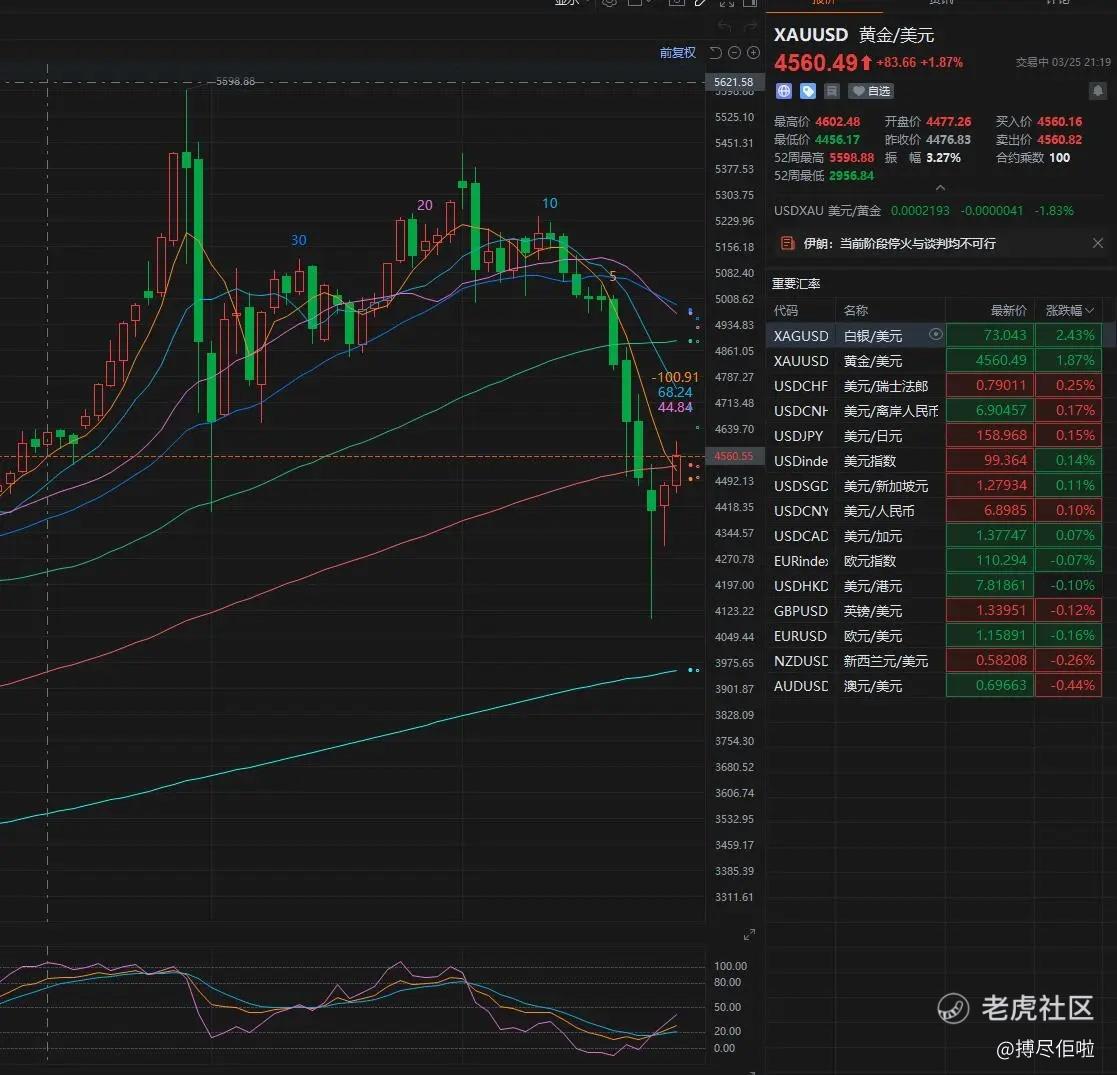Select the EURindex 欧元指数 row
Viewport: 1117px width, 1075px height.
pos(934,560)
